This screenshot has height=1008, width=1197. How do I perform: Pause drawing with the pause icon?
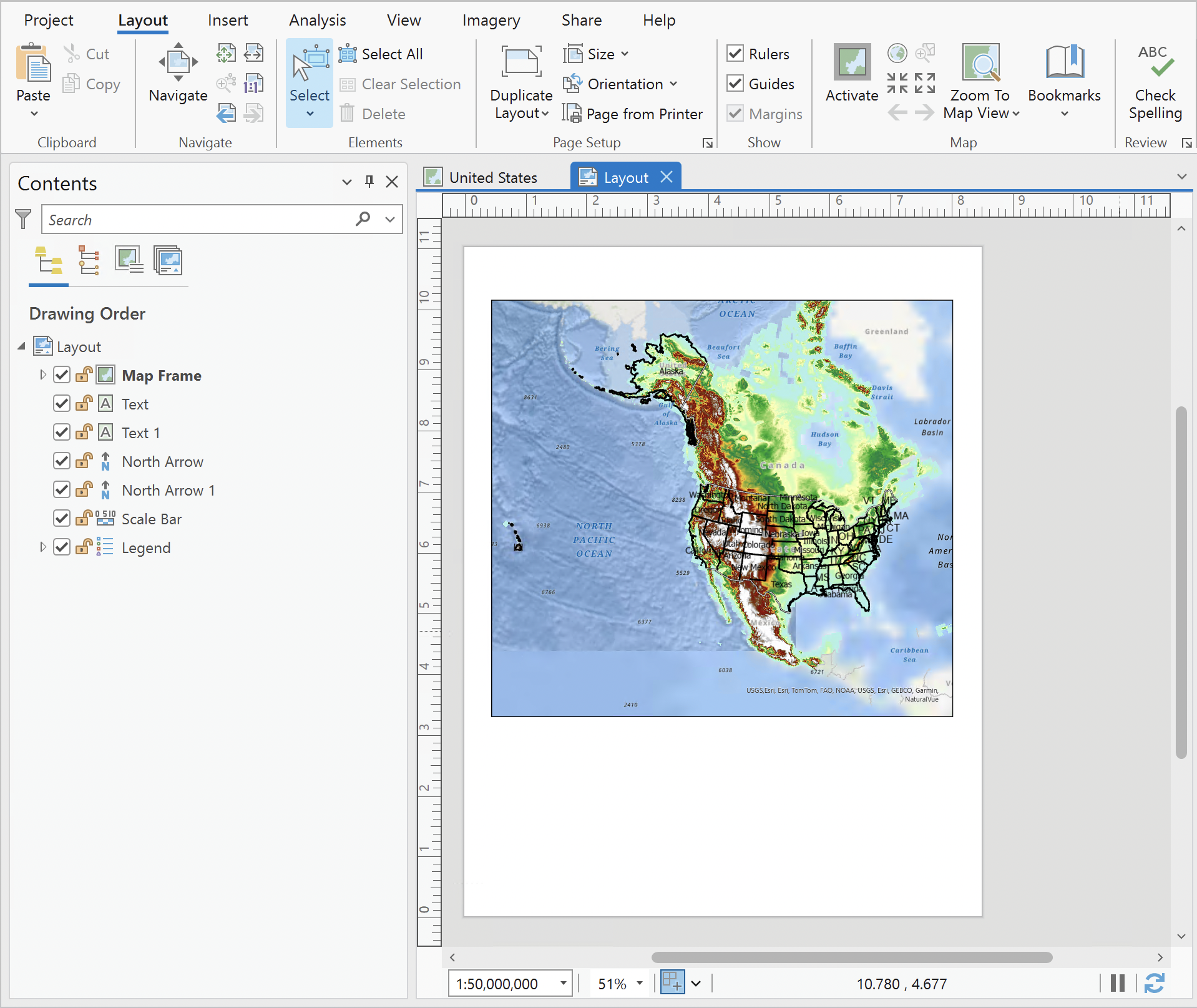click(1118, 983)
